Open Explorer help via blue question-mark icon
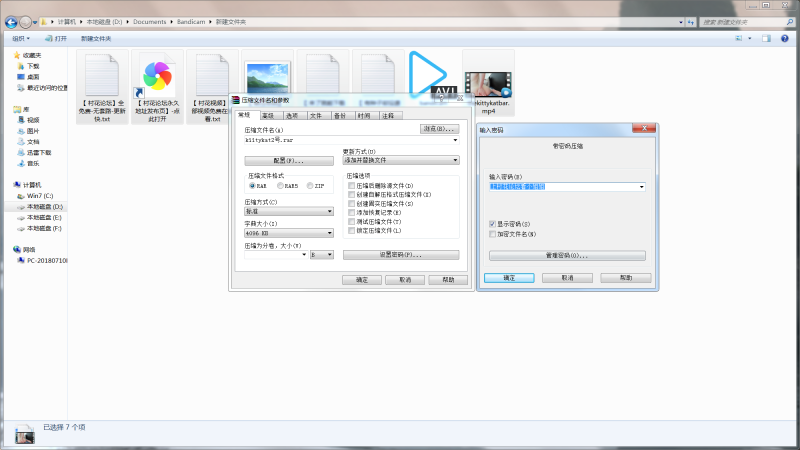This screenshot has height=450, width=800. [x=785, y=38]
